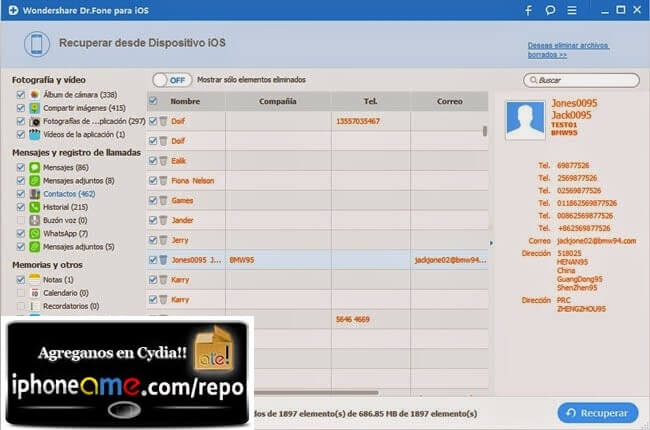Open the Desea eliminar archivos borrados link

pos(566,50)
